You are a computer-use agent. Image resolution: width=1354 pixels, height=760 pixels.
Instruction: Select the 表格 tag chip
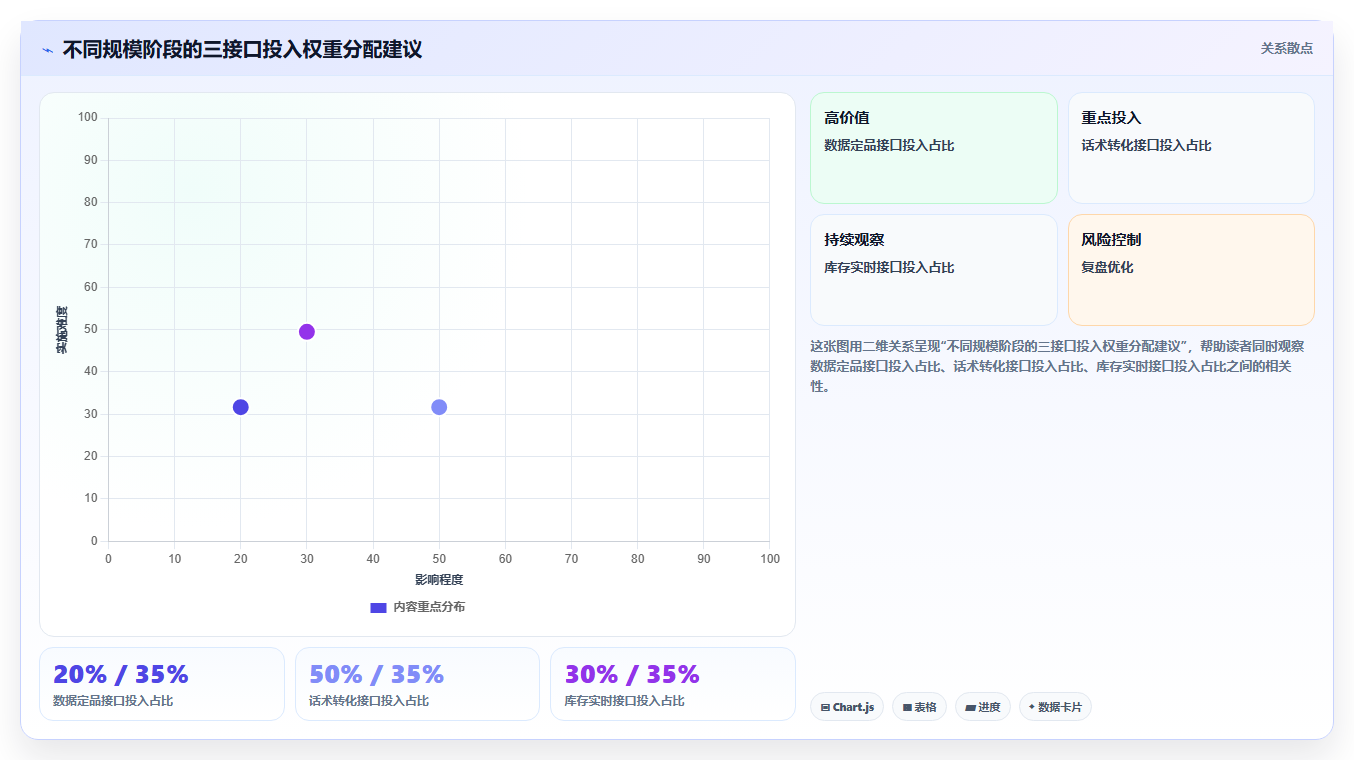(919, 707)
